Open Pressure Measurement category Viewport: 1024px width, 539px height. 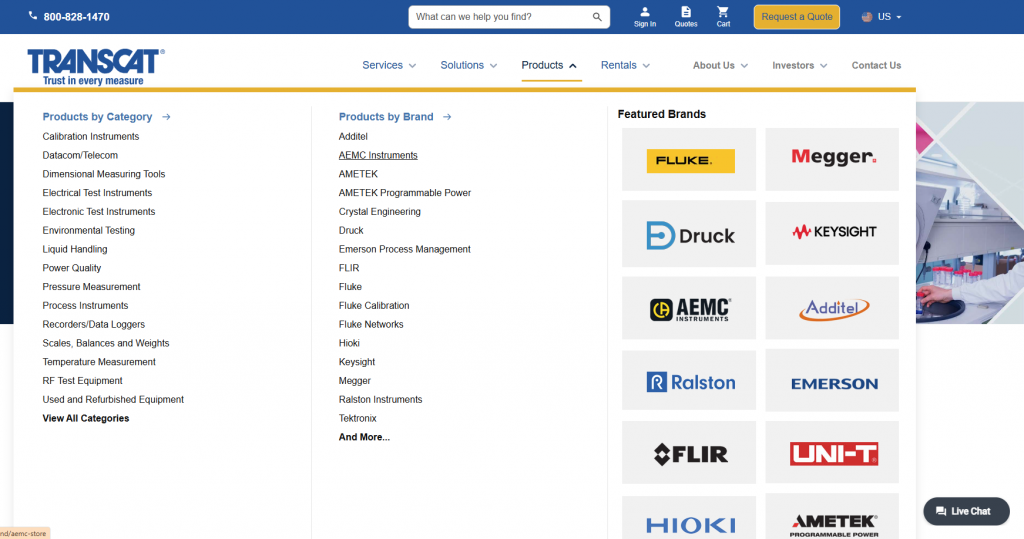[91, 287]
